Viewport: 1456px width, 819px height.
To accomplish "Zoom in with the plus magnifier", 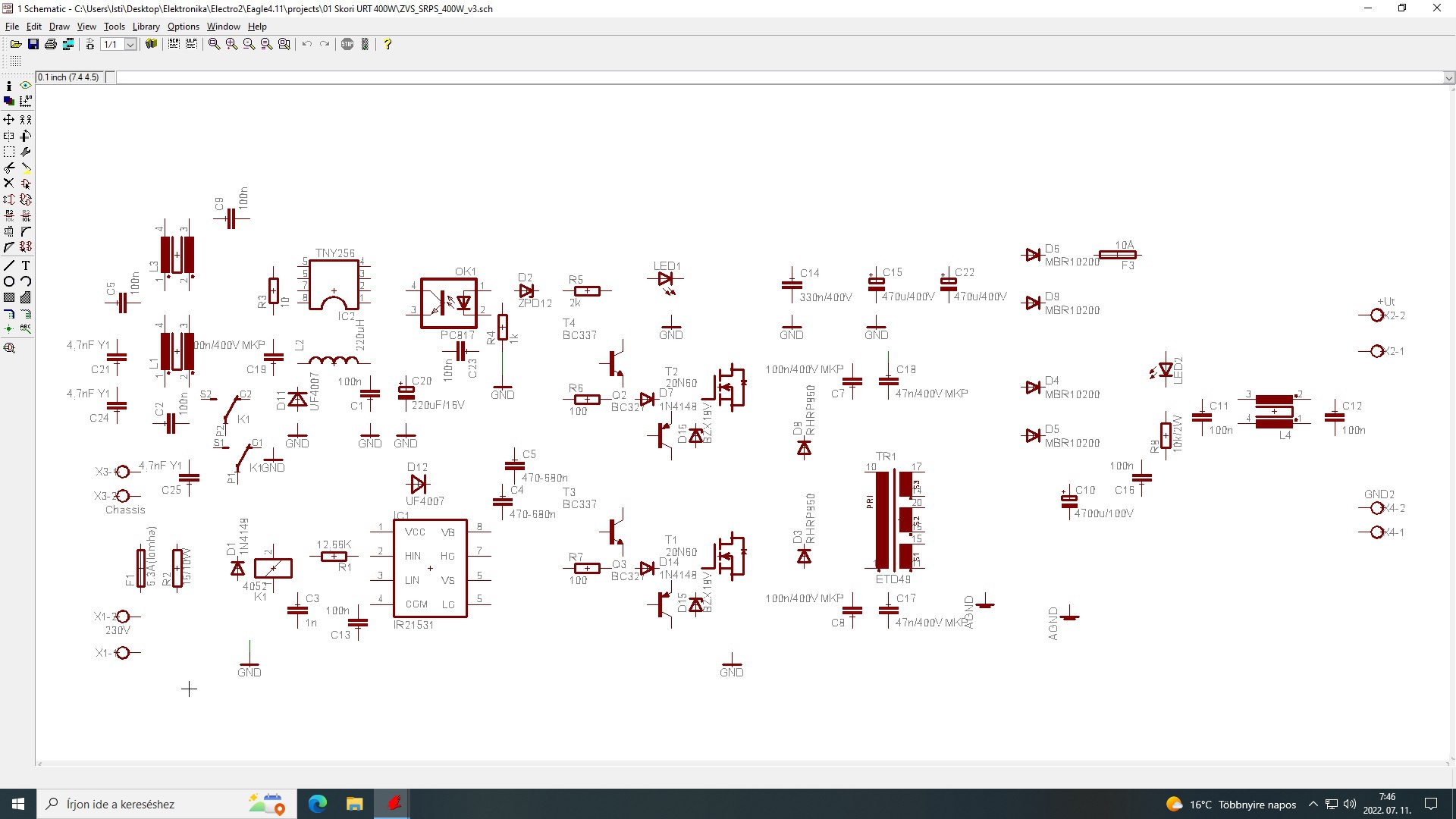I will [231, 44].
